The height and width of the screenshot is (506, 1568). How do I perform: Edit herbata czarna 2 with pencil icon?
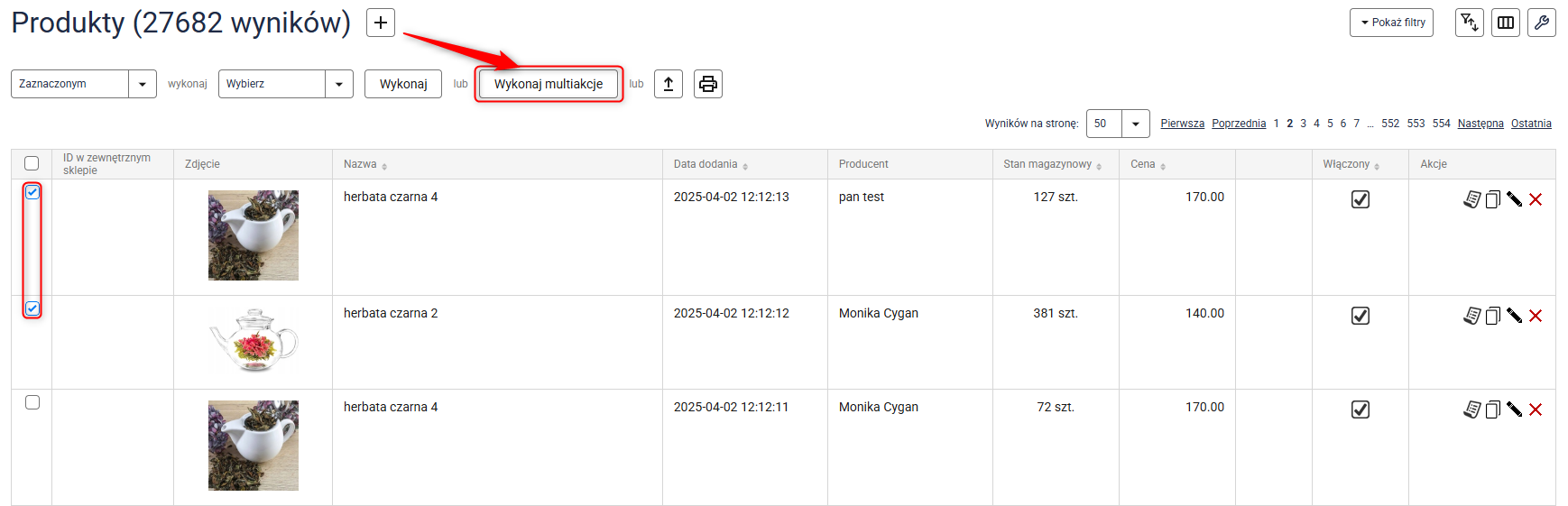tap(1514, 316)
